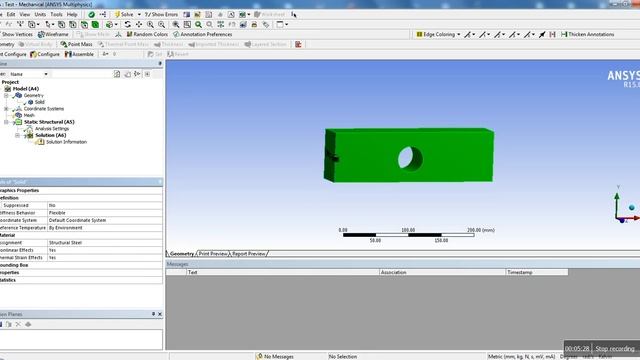This screenshot has height=360, width=640.
Task: Toggle Show Vertices
Action: pyautogui.click(x=17, y=34)
